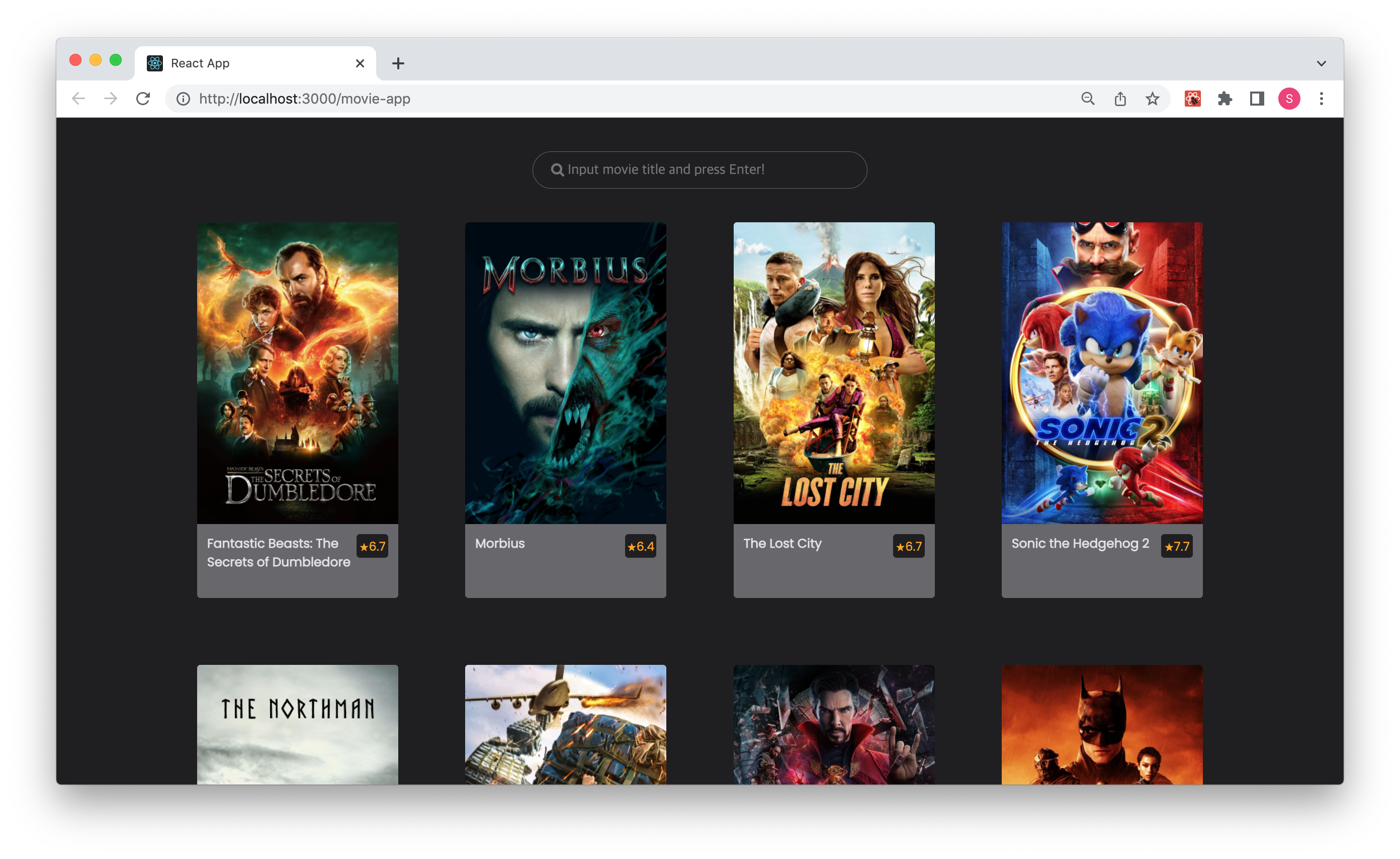This screenshot has width=1400, height=859.
Task: Close the React App tab
Action: [360, 63]
